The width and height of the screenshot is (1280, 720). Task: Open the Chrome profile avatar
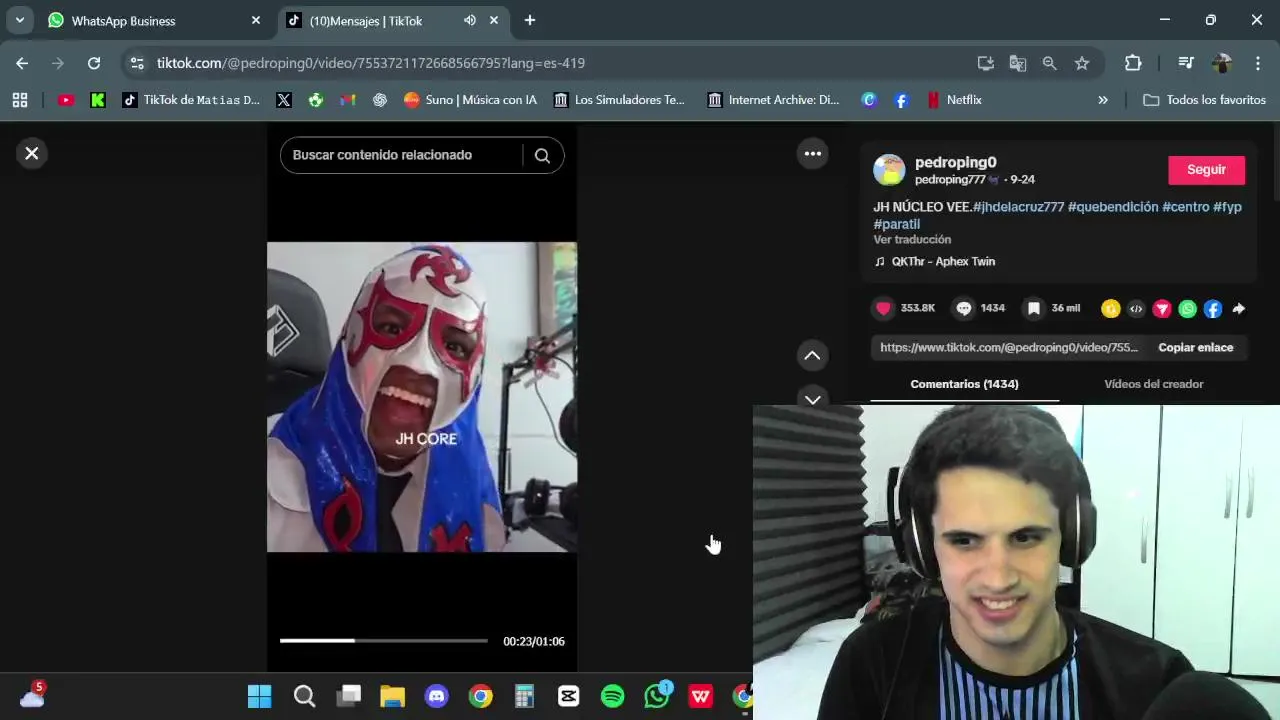[x=1222, y=63]
